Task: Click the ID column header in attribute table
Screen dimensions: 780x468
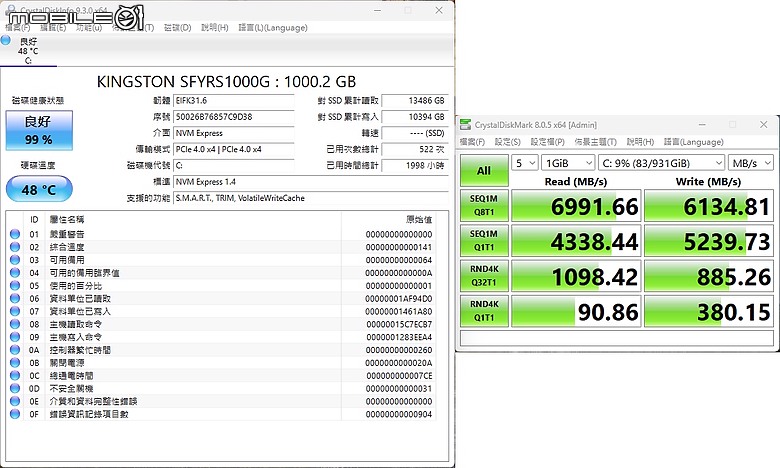Action: point(34,219)
